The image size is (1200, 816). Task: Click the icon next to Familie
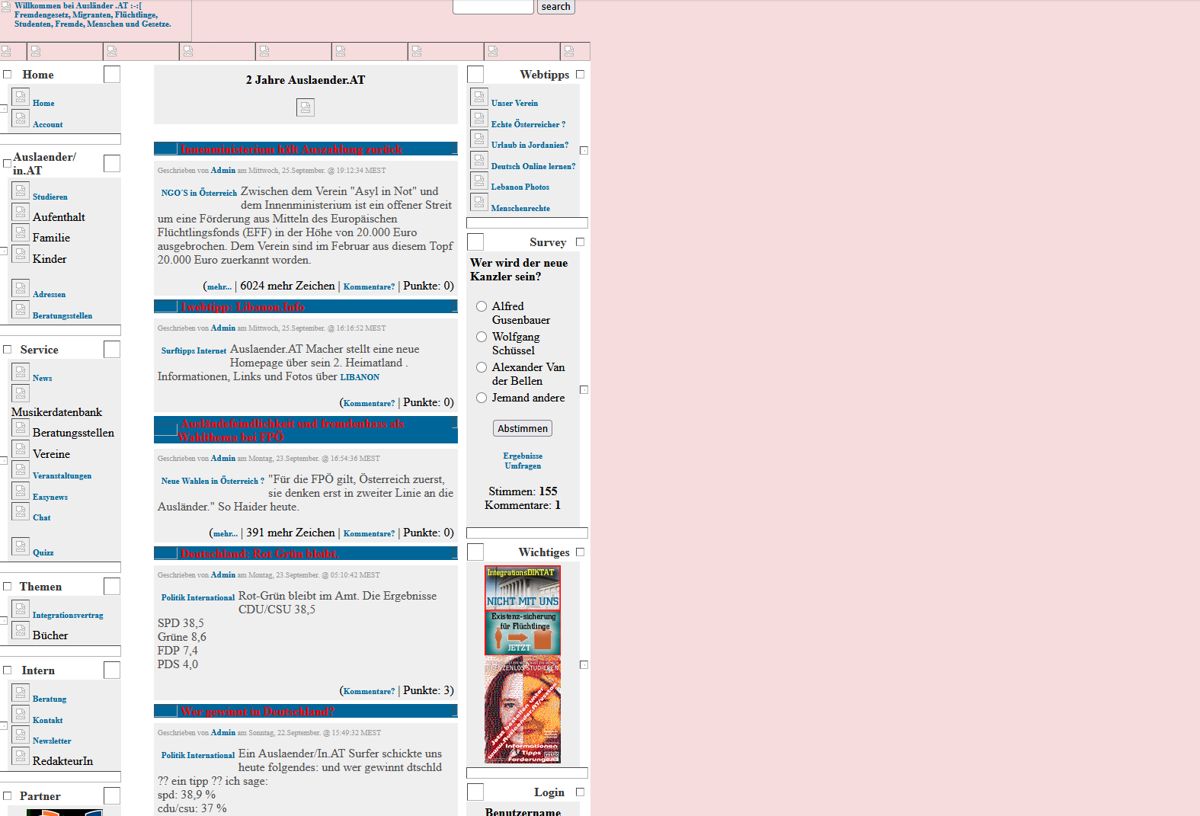click(x=20, y=233)
